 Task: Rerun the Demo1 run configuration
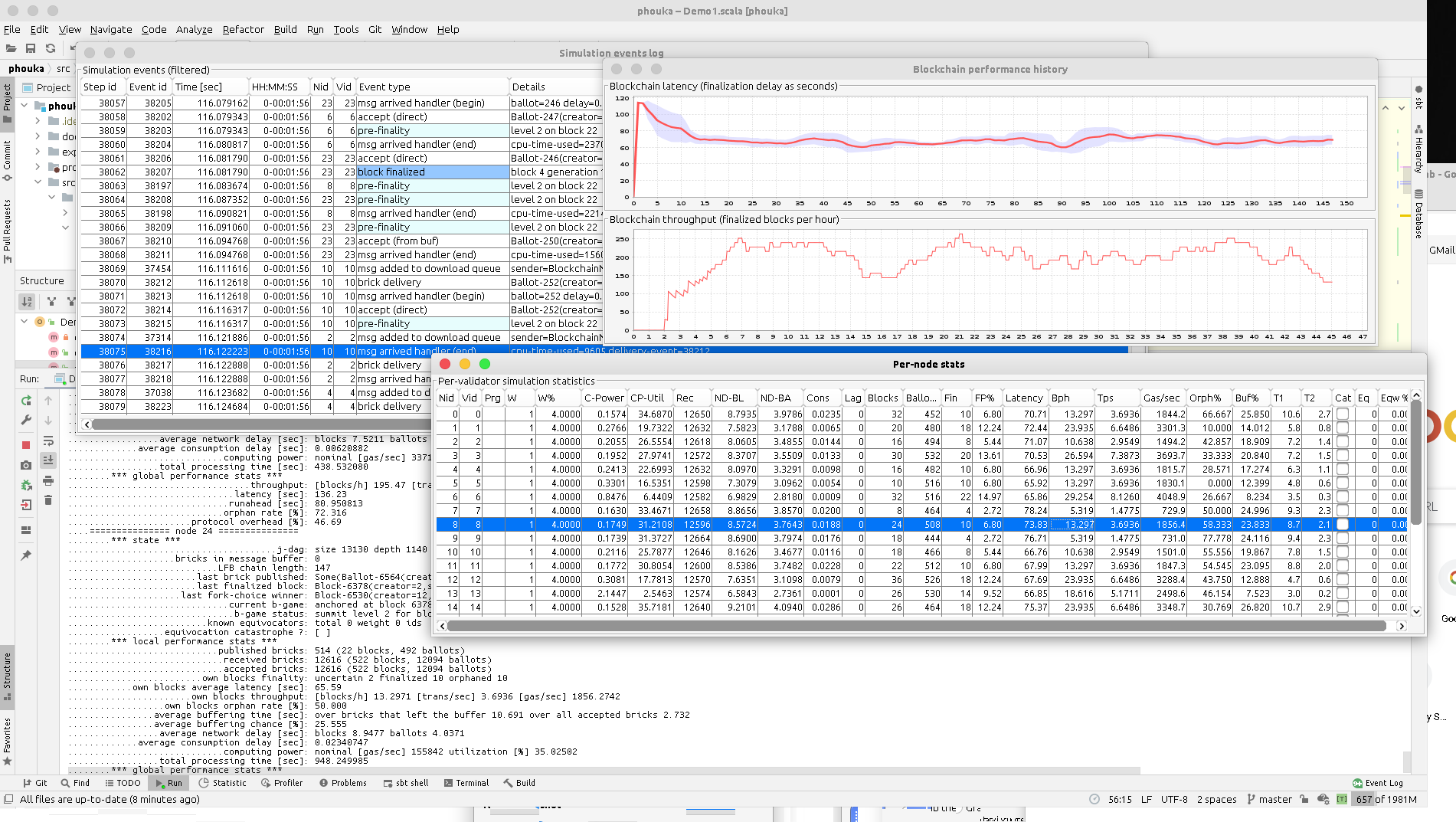tap(26, 400)
